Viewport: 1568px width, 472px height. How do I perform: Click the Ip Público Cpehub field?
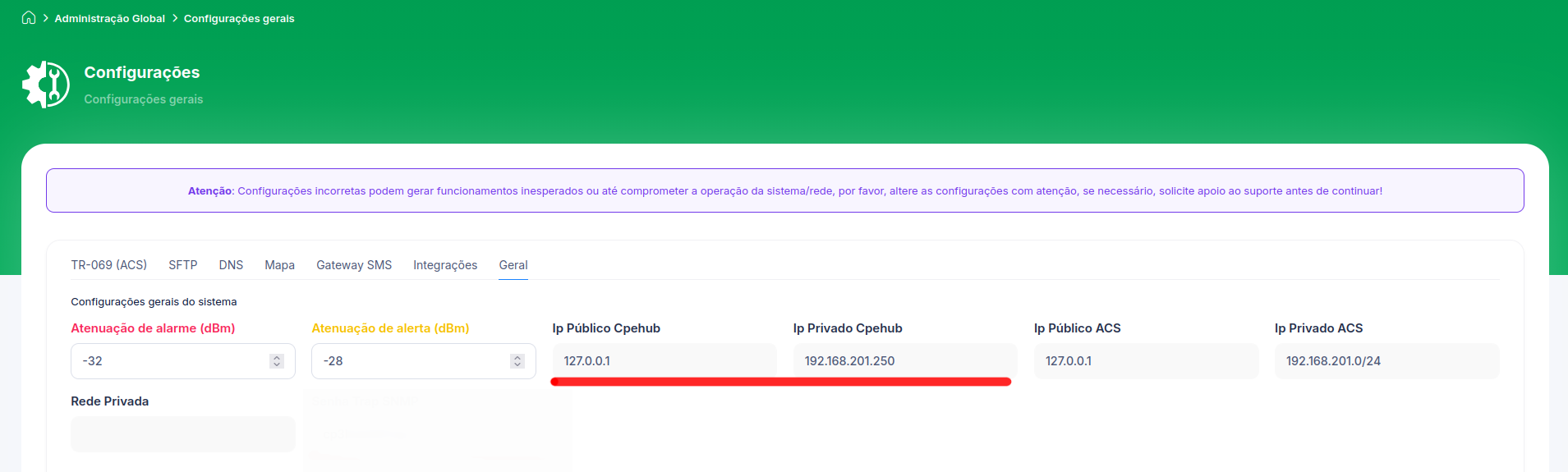point(664,361)
